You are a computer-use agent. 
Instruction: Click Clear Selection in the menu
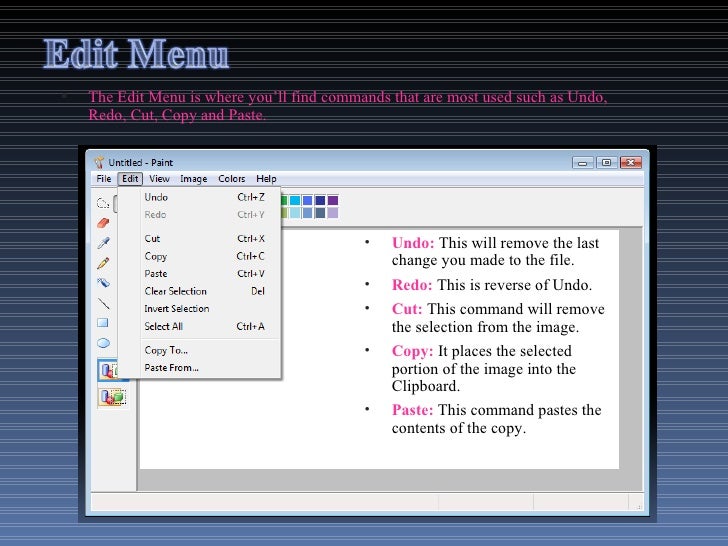coord(200,292)
